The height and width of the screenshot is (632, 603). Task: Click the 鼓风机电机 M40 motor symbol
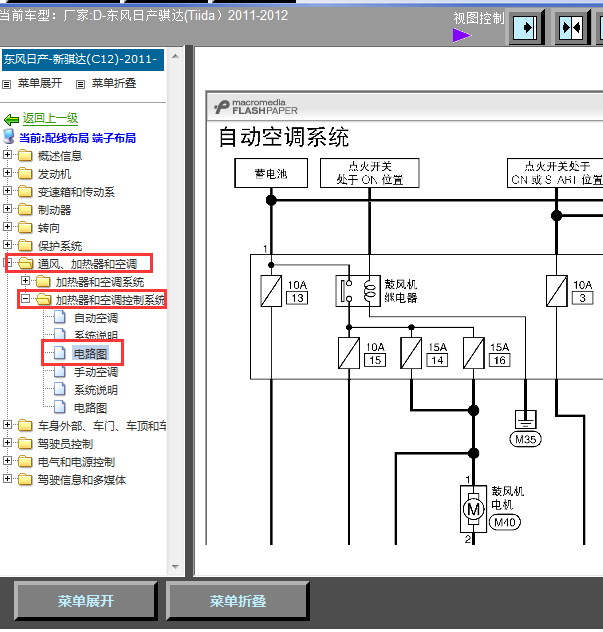tap(473, 509)
